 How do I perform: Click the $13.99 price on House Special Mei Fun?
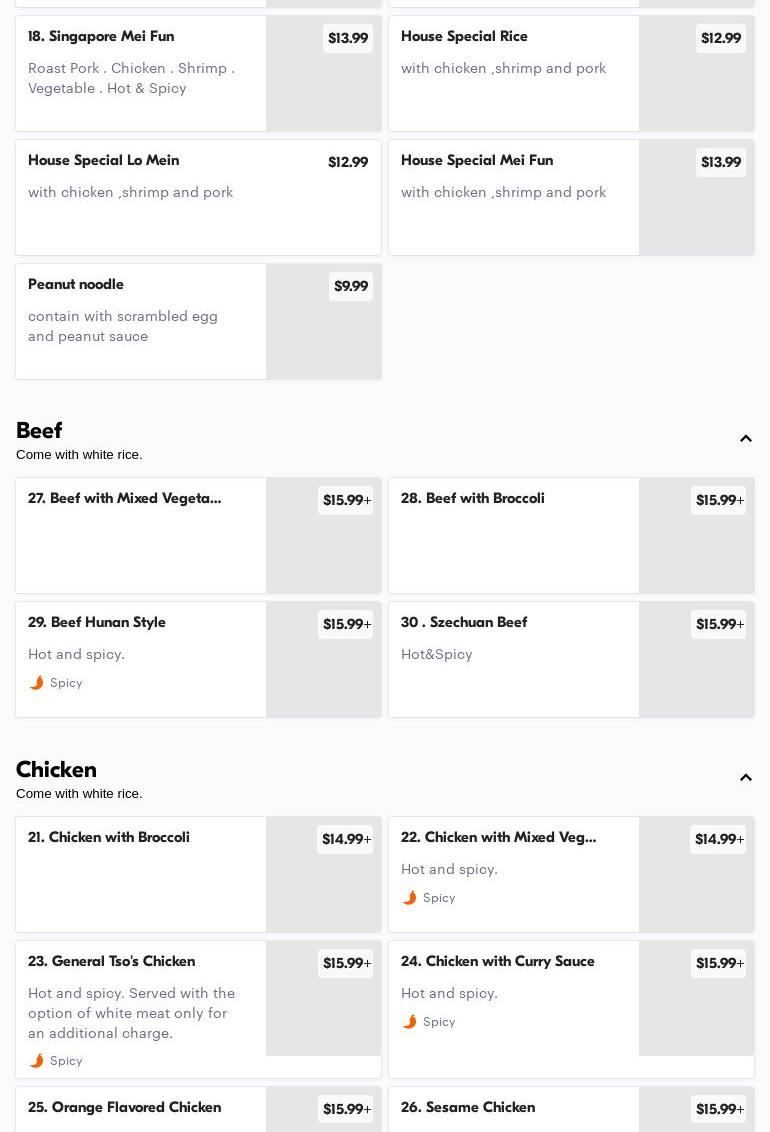click(x=720, y=162)
